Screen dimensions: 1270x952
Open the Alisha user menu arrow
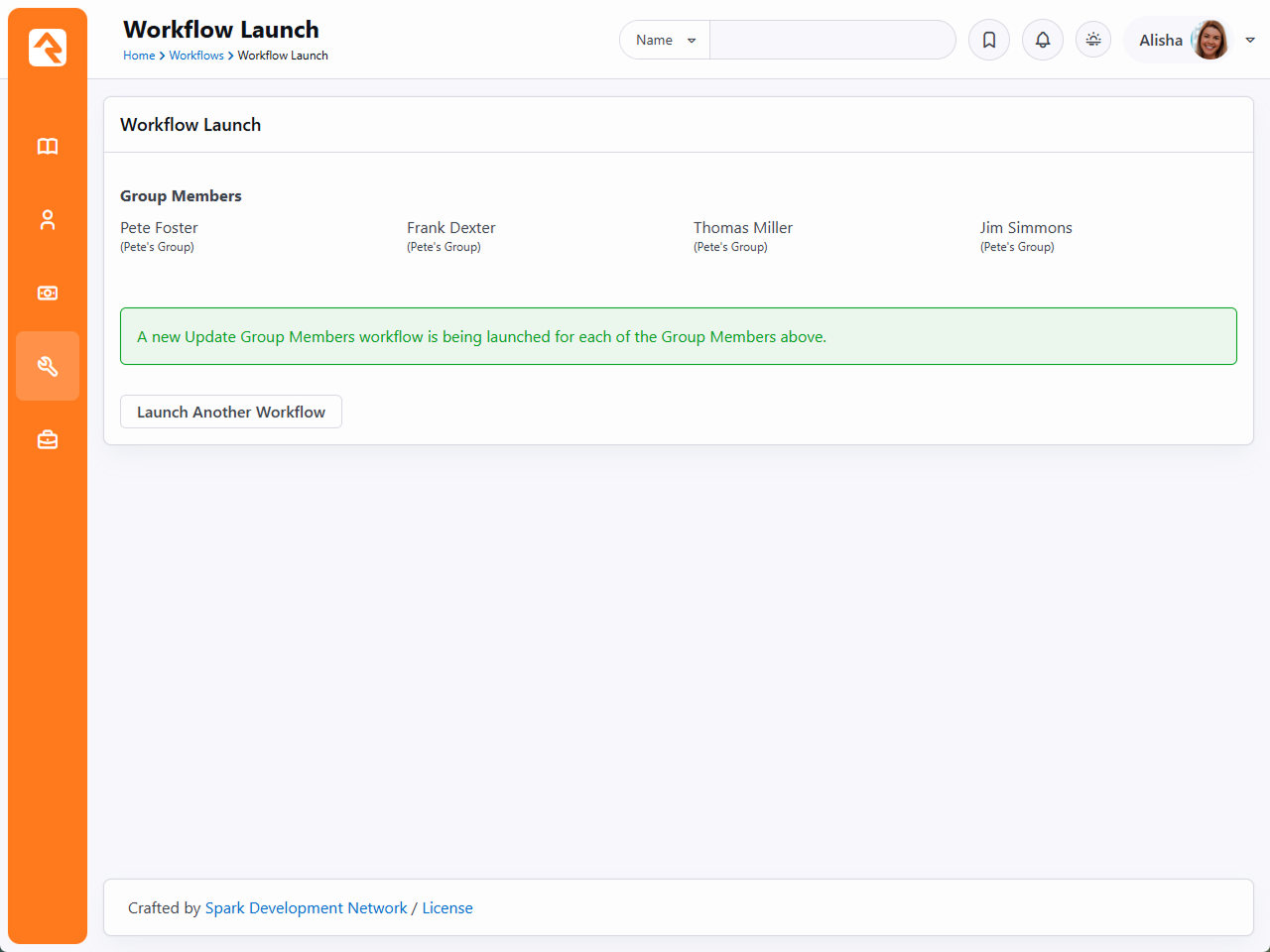[x=1250, y=41]
